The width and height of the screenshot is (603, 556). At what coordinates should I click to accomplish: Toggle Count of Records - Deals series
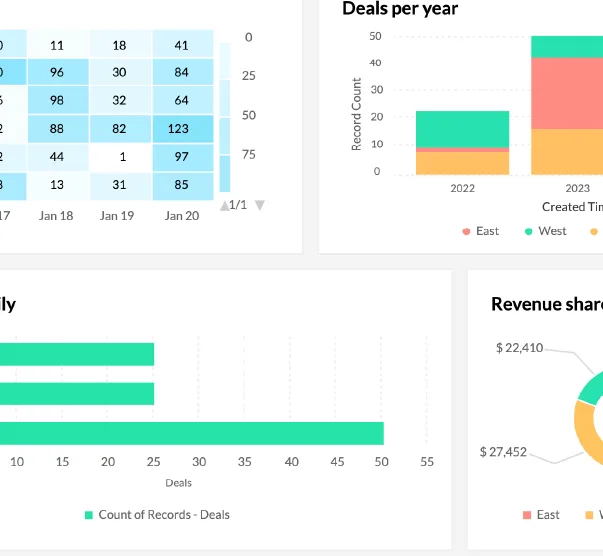[x=164, y=515]
